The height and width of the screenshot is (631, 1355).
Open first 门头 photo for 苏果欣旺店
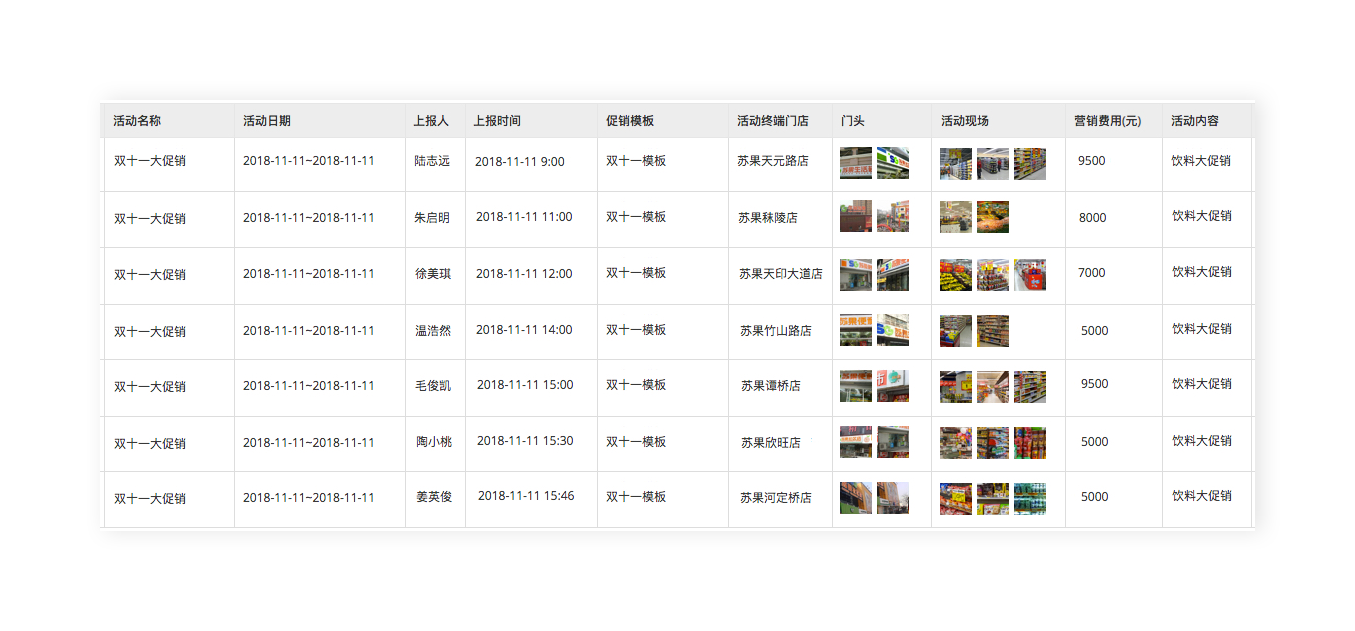pos(855,442)
